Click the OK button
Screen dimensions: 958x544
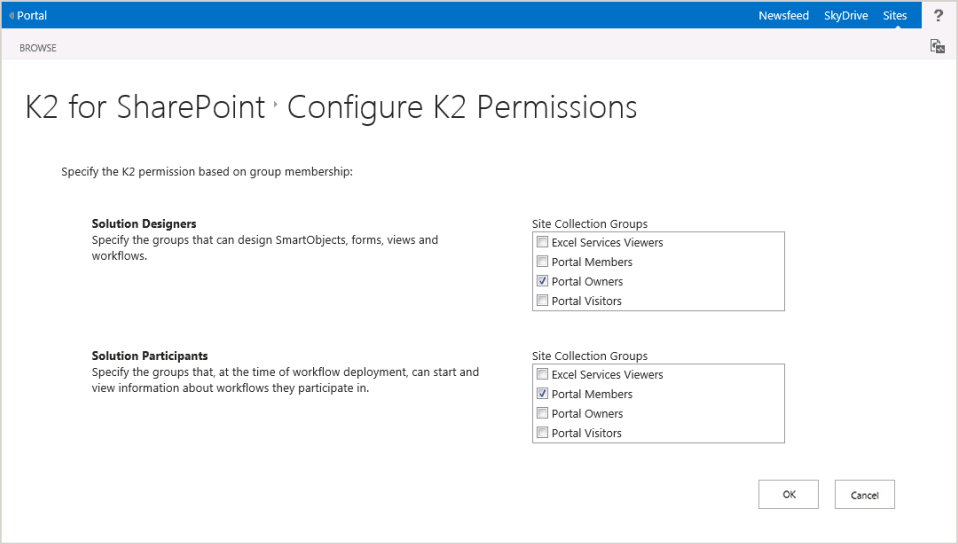(x=788, y=494)
